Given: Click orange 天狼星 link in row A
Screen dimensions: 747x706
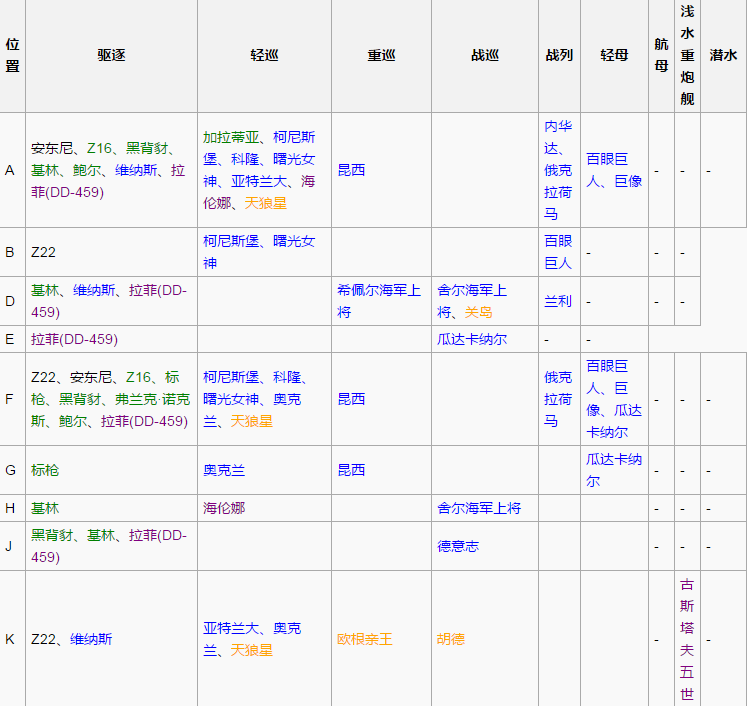Looking at the screenshot, I should click(x=266, y=203).
